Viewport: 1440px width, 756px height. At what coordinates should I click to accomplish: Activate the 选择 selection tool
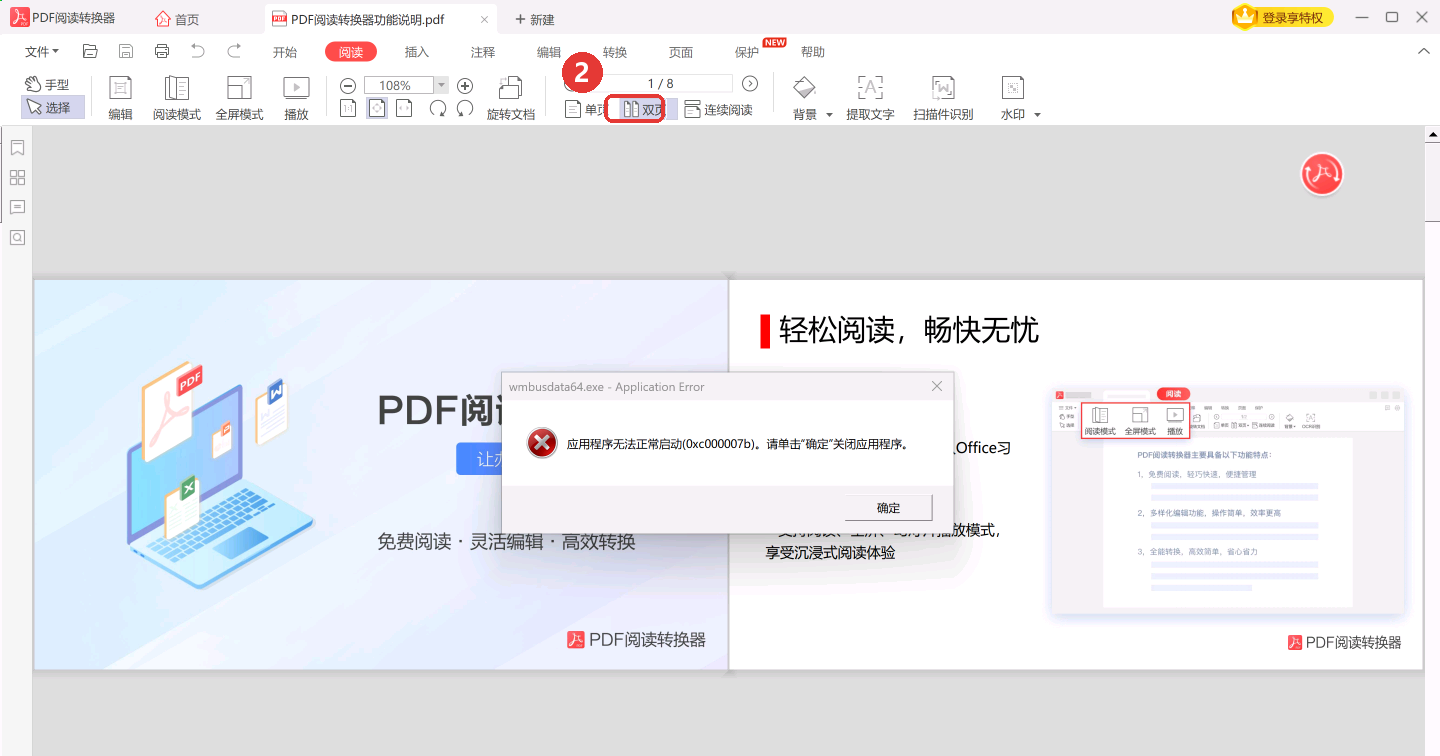pyautogui.click(x=53, y=107)
